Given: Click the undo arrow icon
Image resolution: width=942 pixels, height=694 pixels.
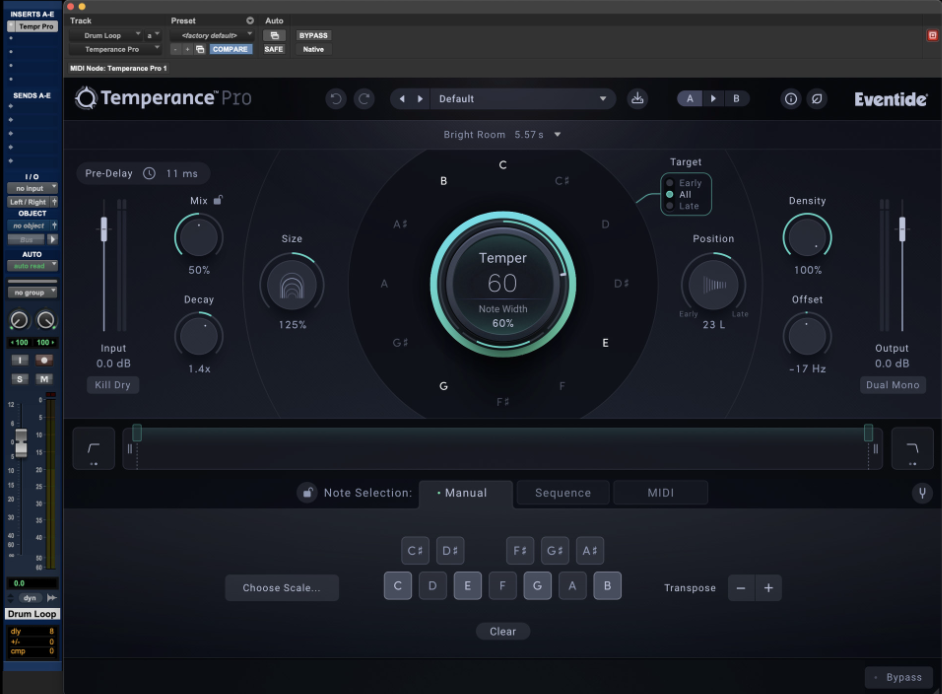Looking at the screenshot, I should (x=336, y=99).
